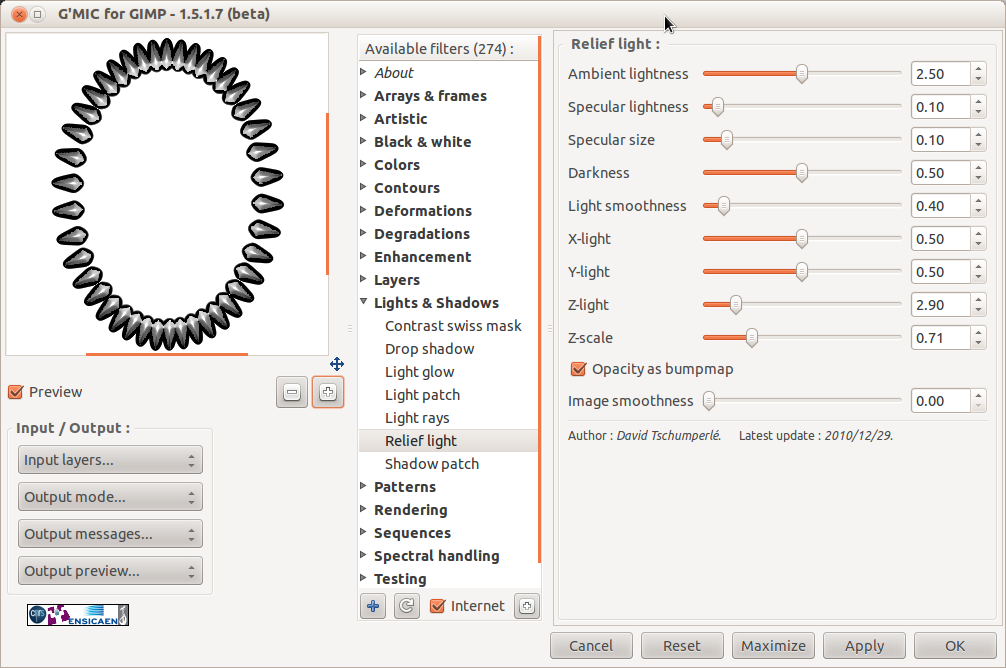Image resolution: width=1006 pixels, height=668 pixels.
Task: Open the Output mode dropdown
Action: [110, 497]
